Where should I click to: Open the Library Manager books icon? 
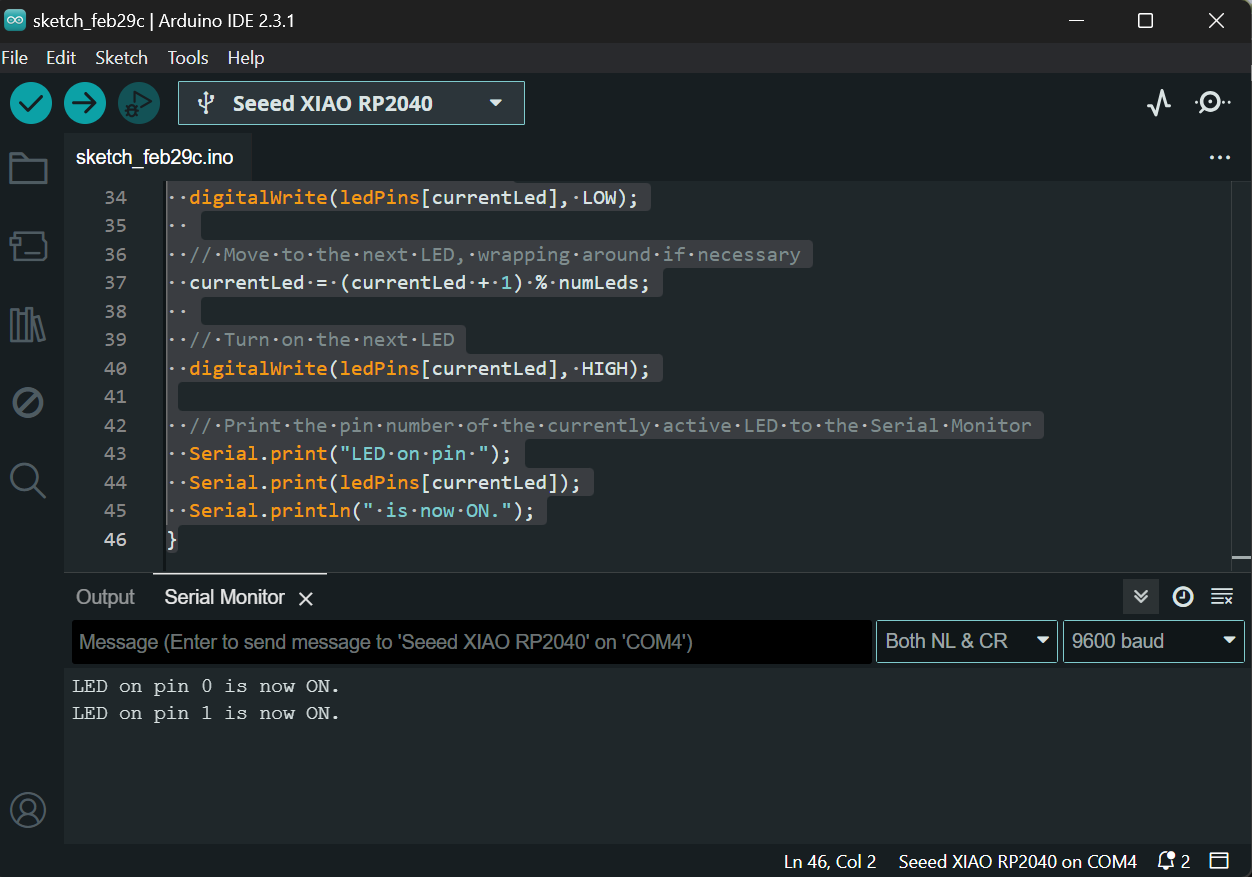click(28, 325)
